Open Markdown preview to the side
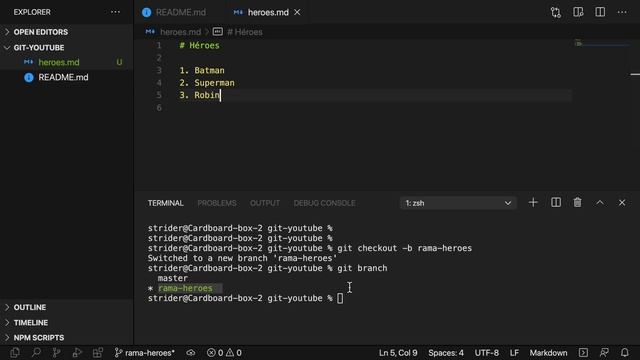 coord(578,12)
